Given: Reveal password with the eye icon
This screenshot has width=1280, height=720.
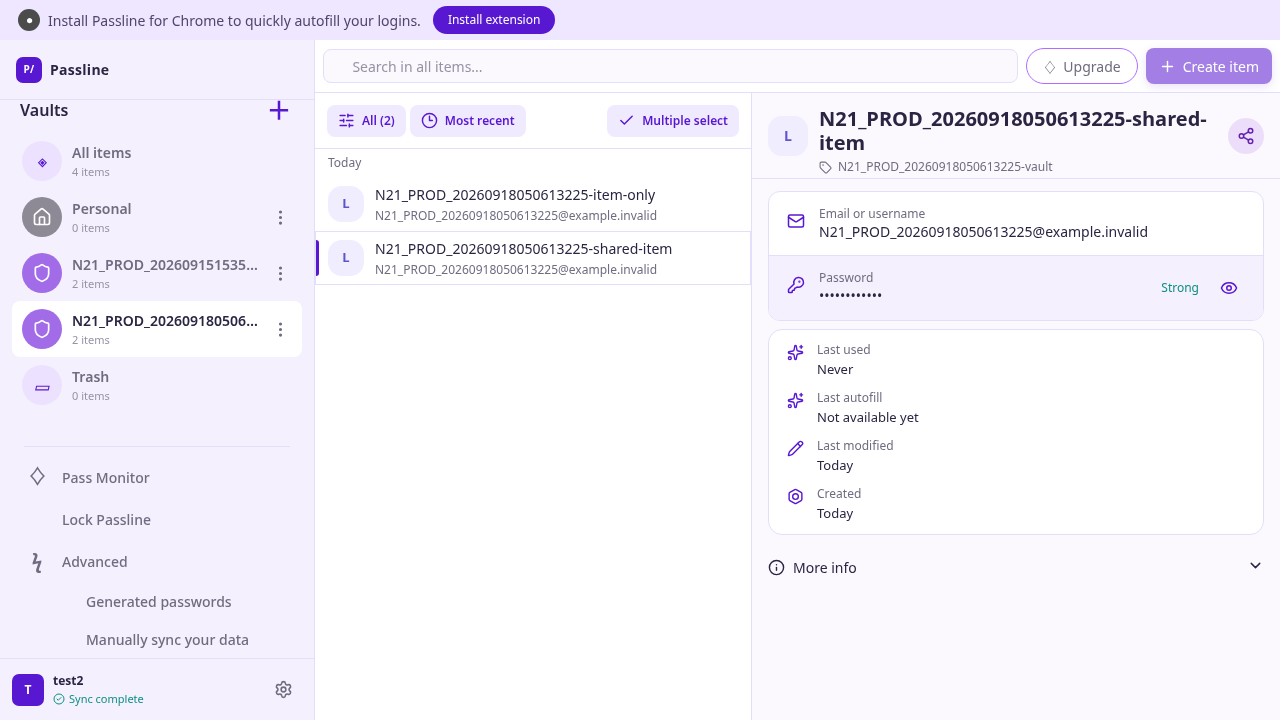Looking at the screenshot, I should (1229, 288).
